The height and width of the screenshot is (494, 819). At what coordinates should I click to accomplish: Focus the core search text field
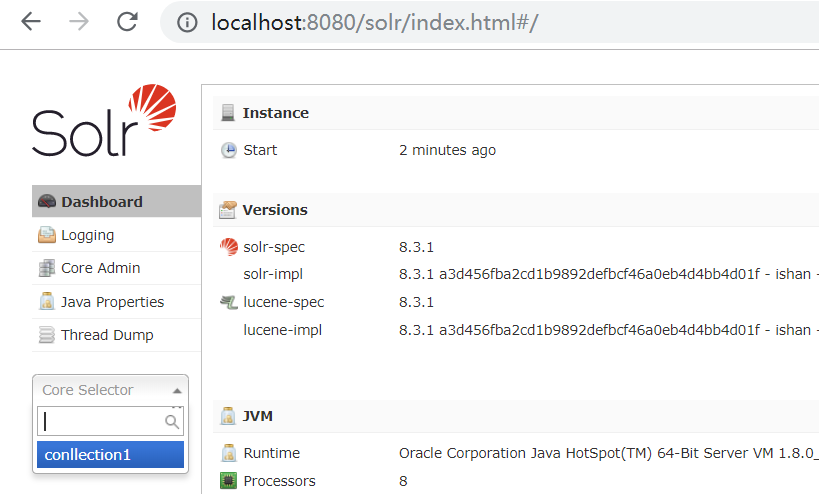pos(100,422)
